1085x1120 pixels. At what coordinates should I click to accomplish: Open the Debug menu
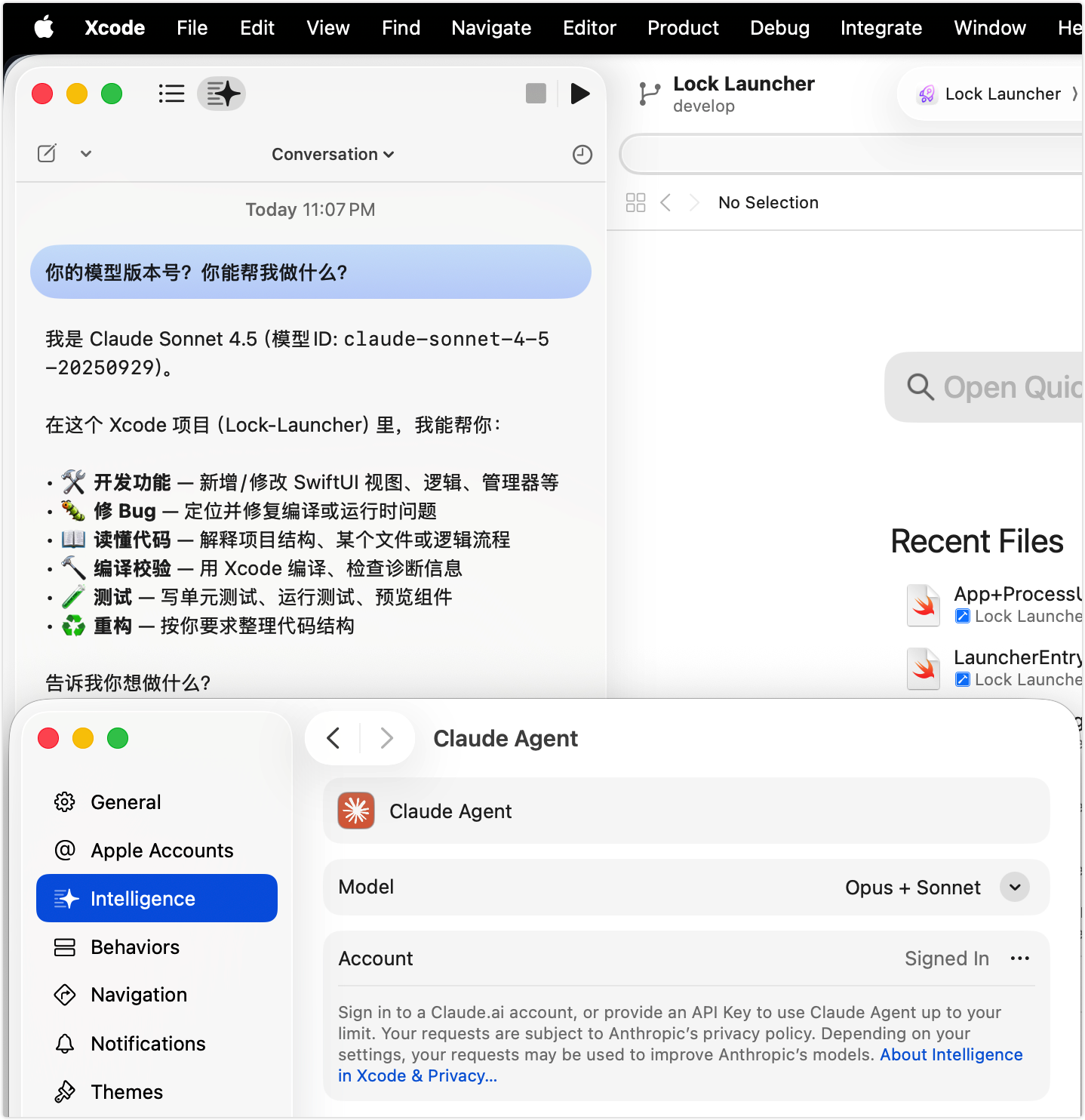click(x=779, y=28)
